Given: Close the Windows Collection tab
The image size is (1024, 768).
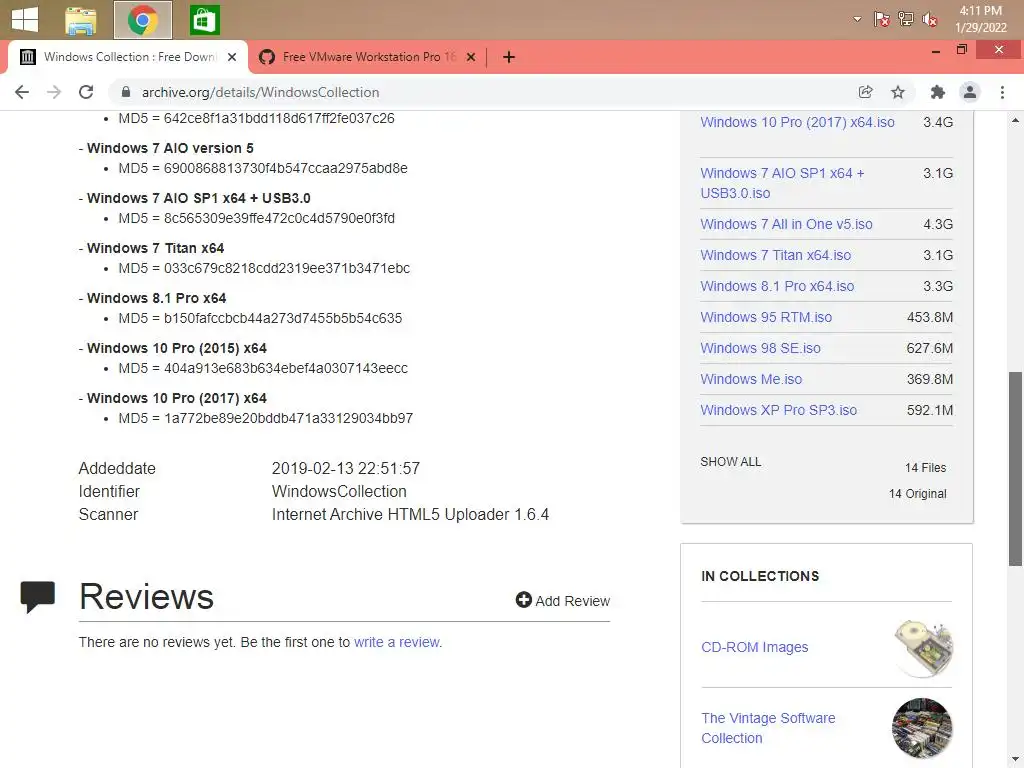Looking at the screenshot, I should pyautogui.click(x=232, y=57).
